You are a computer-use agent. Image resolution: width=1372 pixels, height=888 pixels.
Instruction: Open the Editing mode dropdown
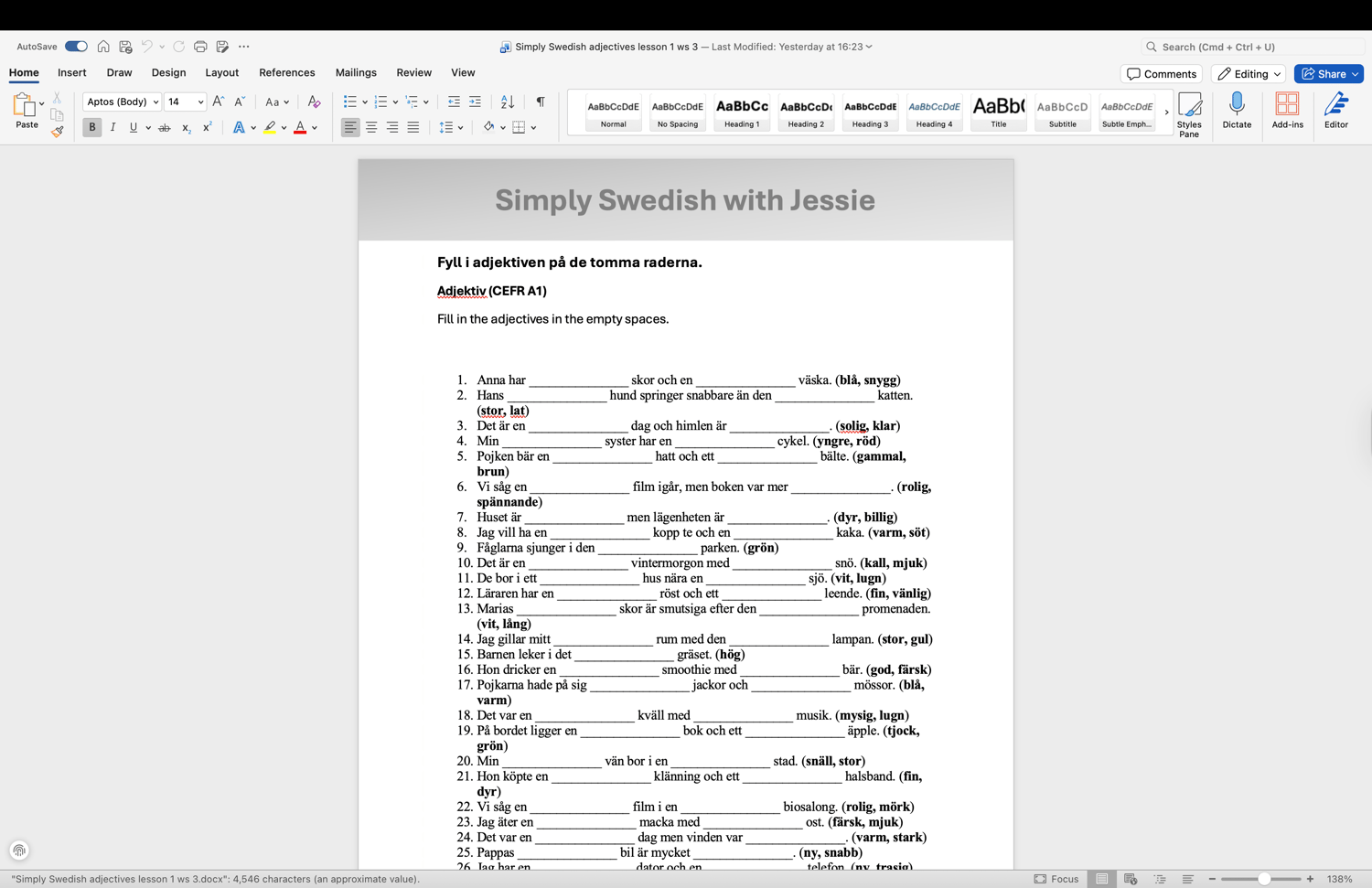pos(1249,74)
